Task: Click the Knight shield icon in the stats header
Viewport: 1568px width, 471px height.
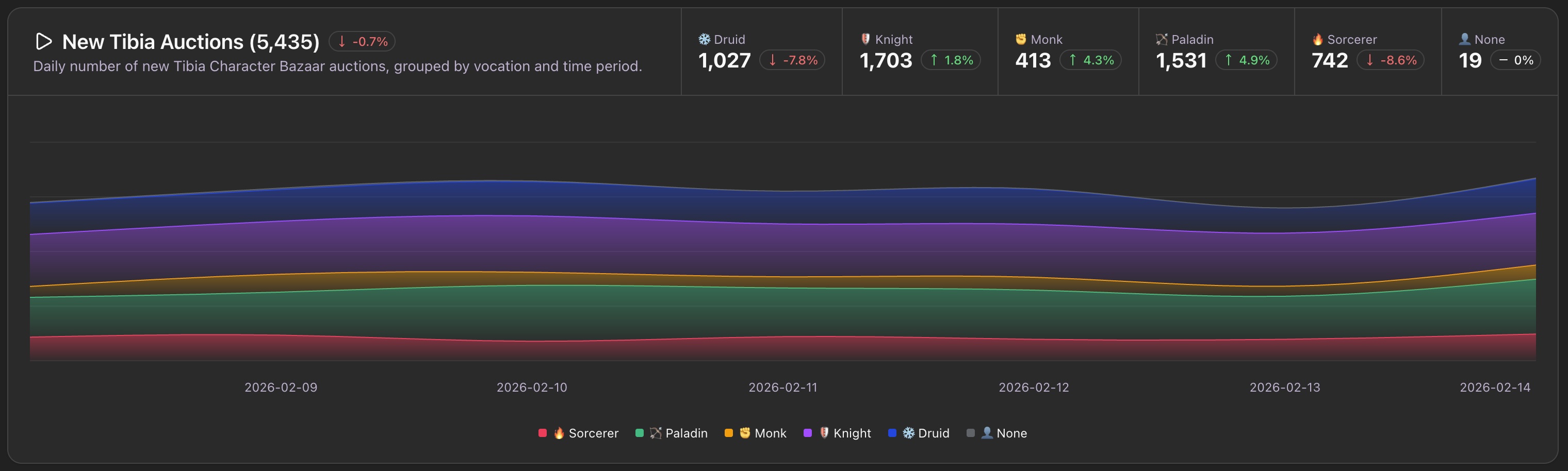Action: click(x=865, y=39)
